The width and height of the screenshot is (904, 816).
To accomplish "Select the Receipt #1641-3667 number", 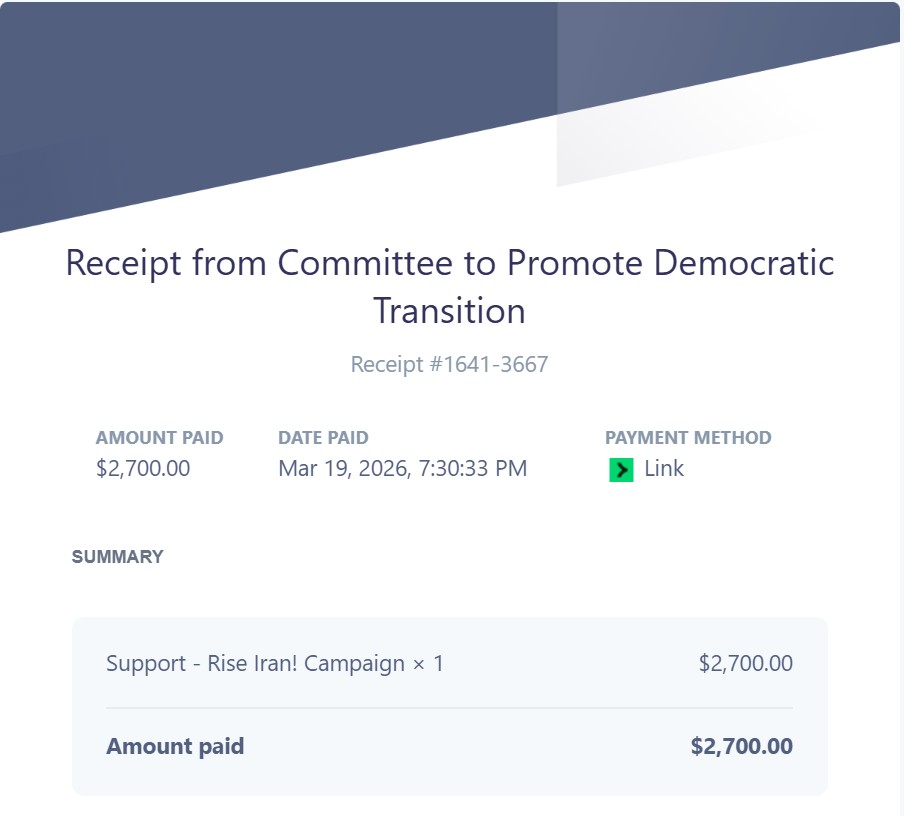I will click(x=449, y=364).
